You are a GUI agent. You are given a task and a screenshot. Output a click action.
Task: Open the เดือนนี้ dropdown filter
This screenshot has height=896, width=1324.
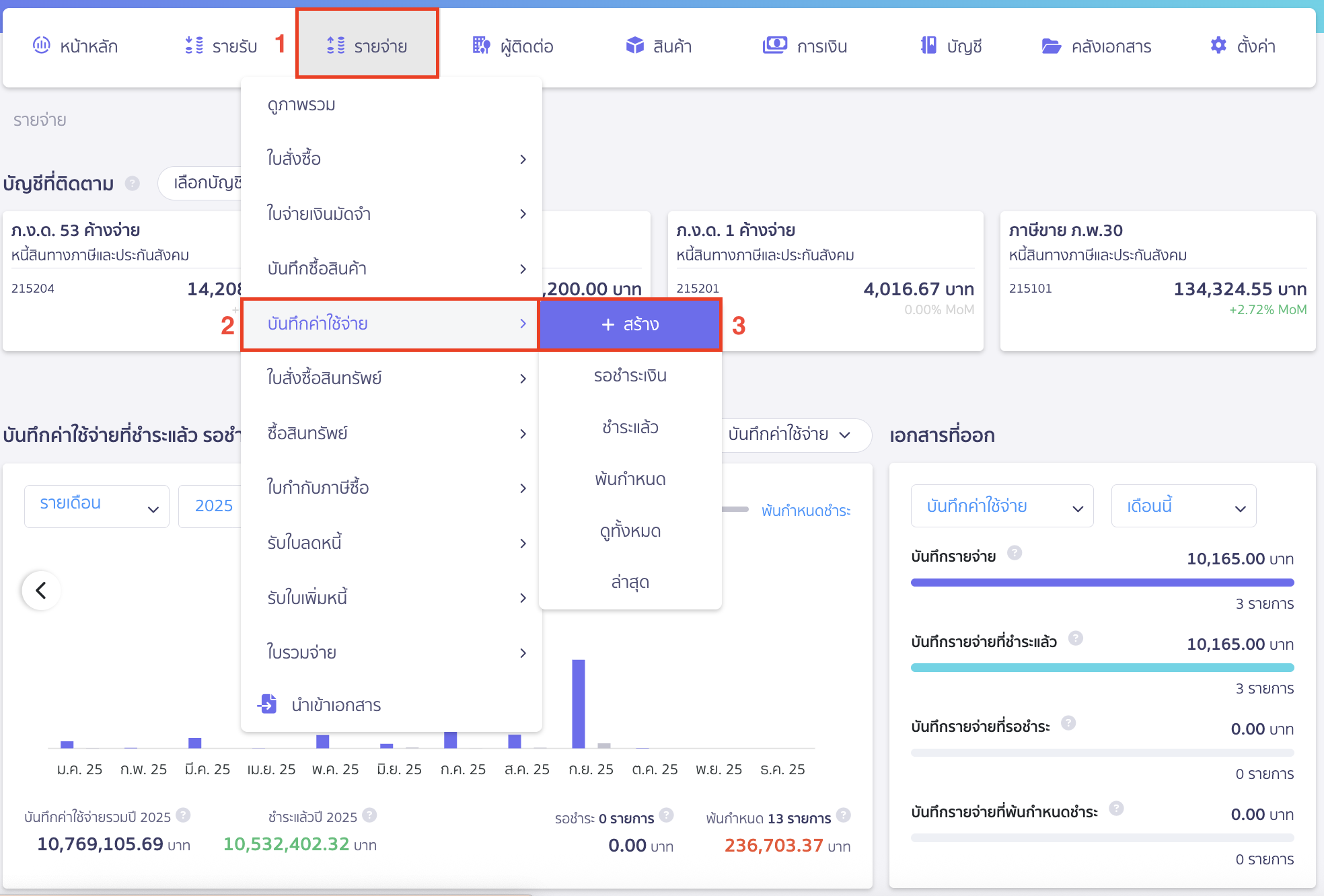click(1183, 506)
